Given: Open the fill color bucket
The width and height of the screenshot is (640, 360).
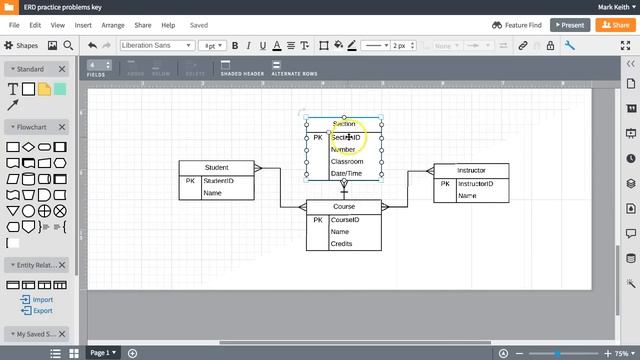Looking at the screenshot, I should coord(338,45).
